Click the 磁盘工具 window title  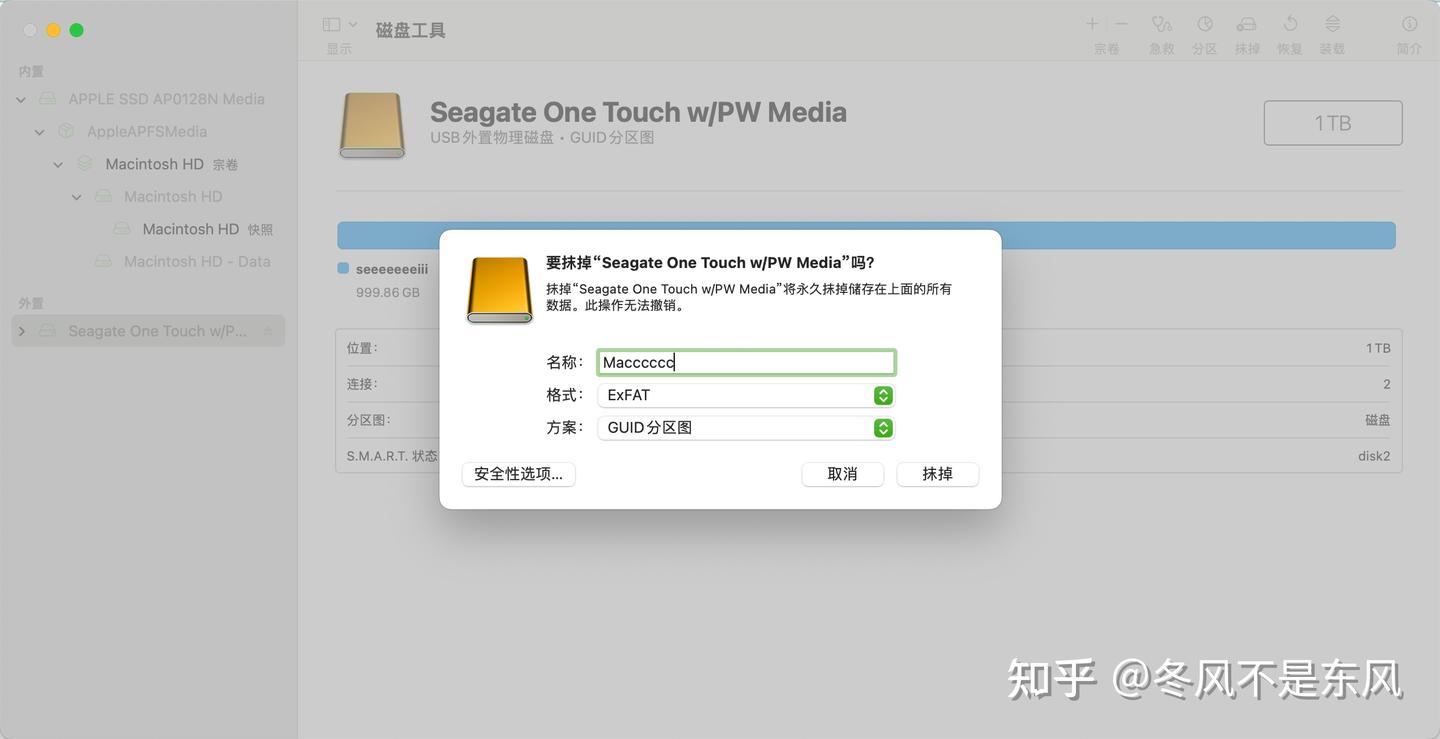pyautogui.click(x=411, y=30)
